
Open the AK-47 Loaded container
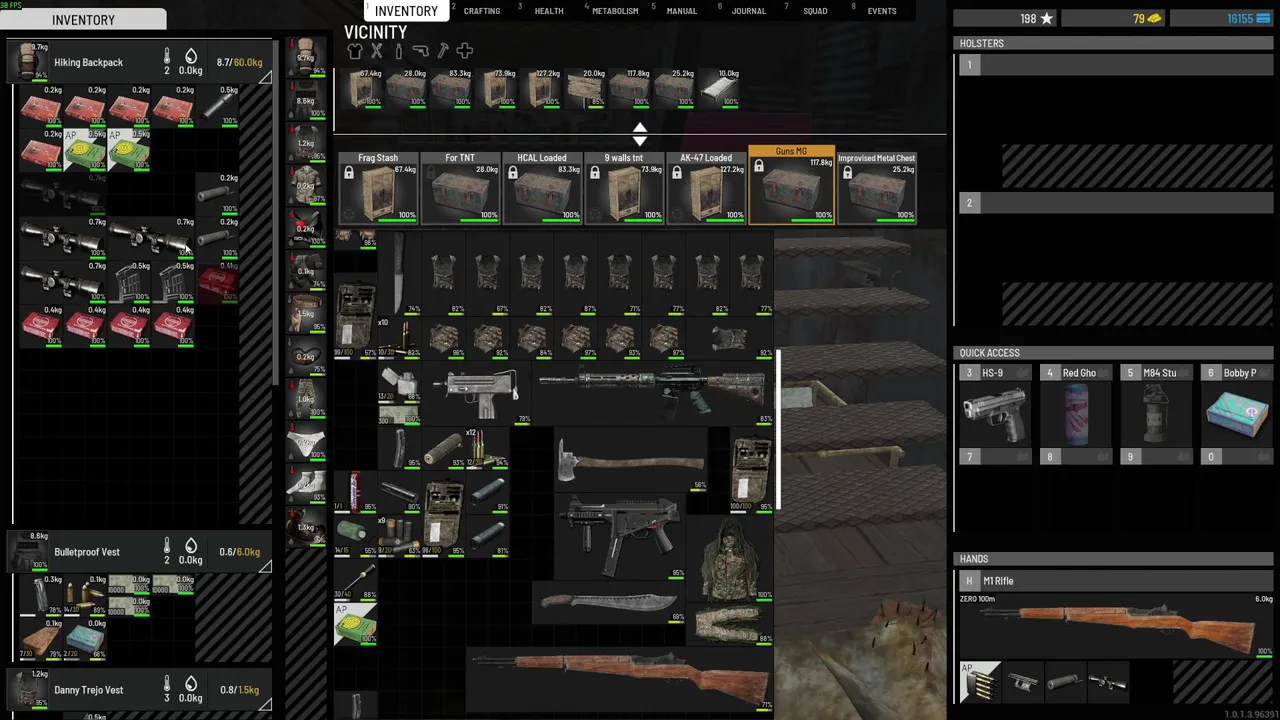[x=706, y=188]
